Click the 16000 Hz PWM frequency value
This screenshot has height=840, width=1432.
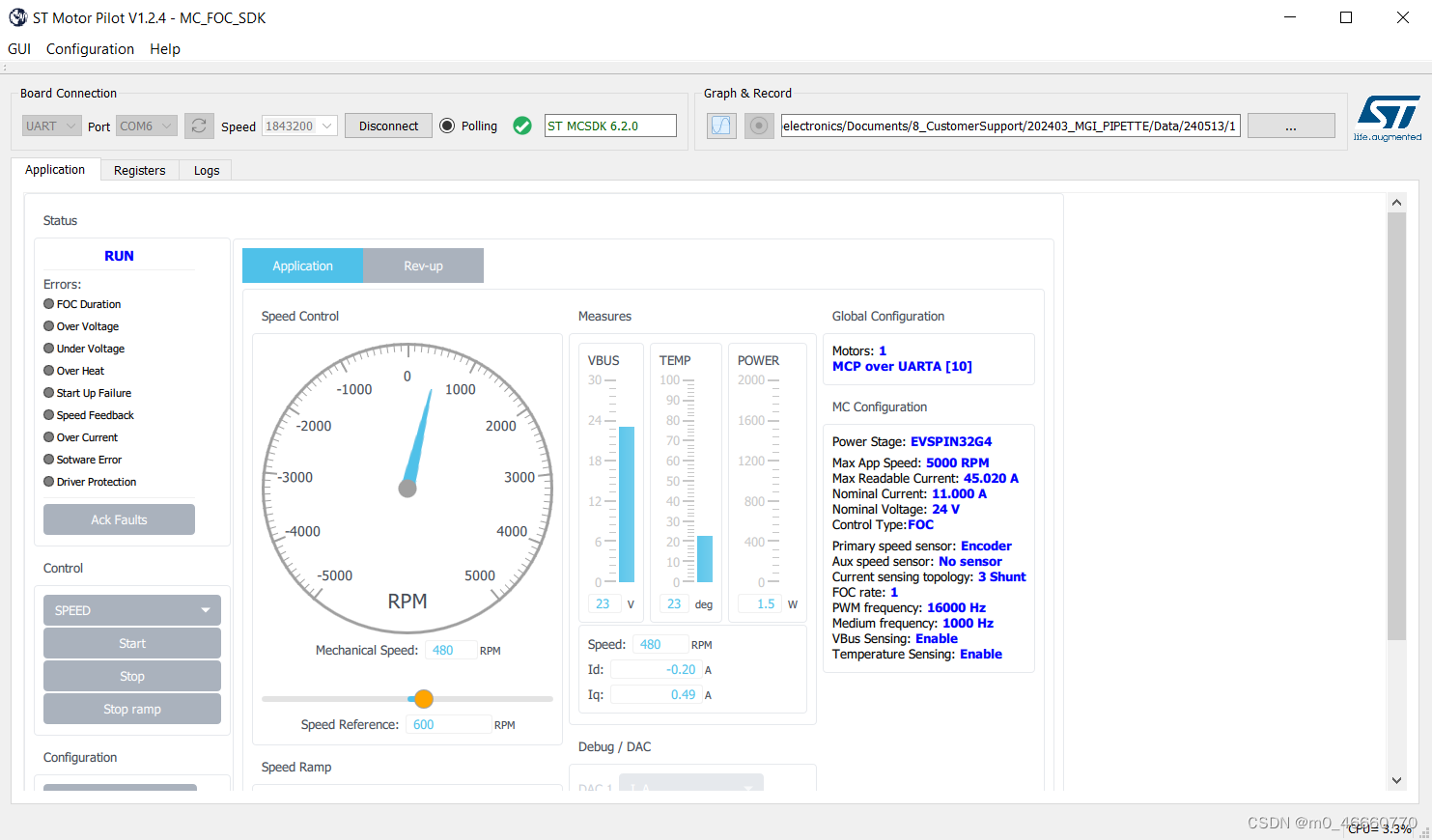click(956, 607)
